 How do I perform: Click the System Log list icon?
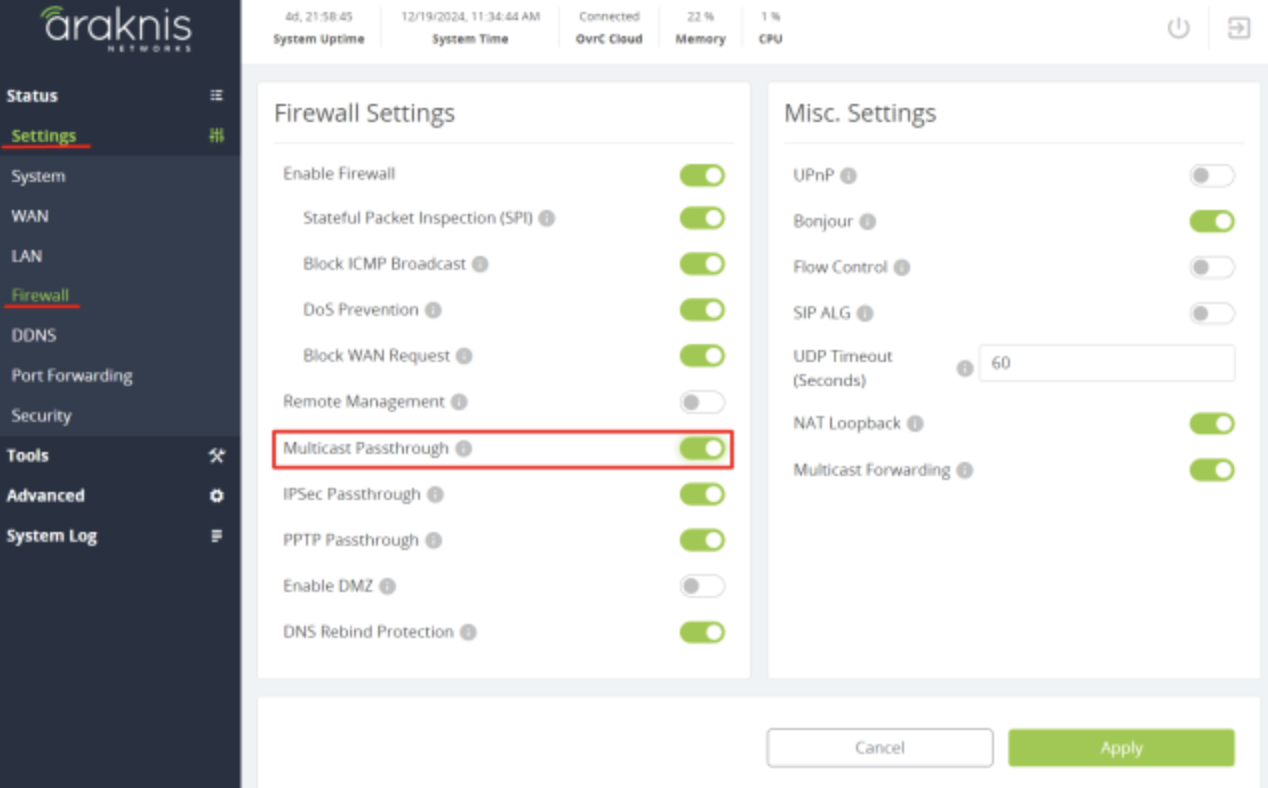(x=216, y=536)
